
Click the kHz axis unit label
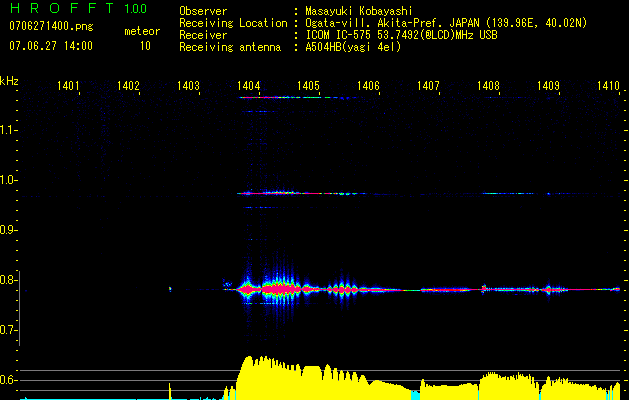pos(9,81)
